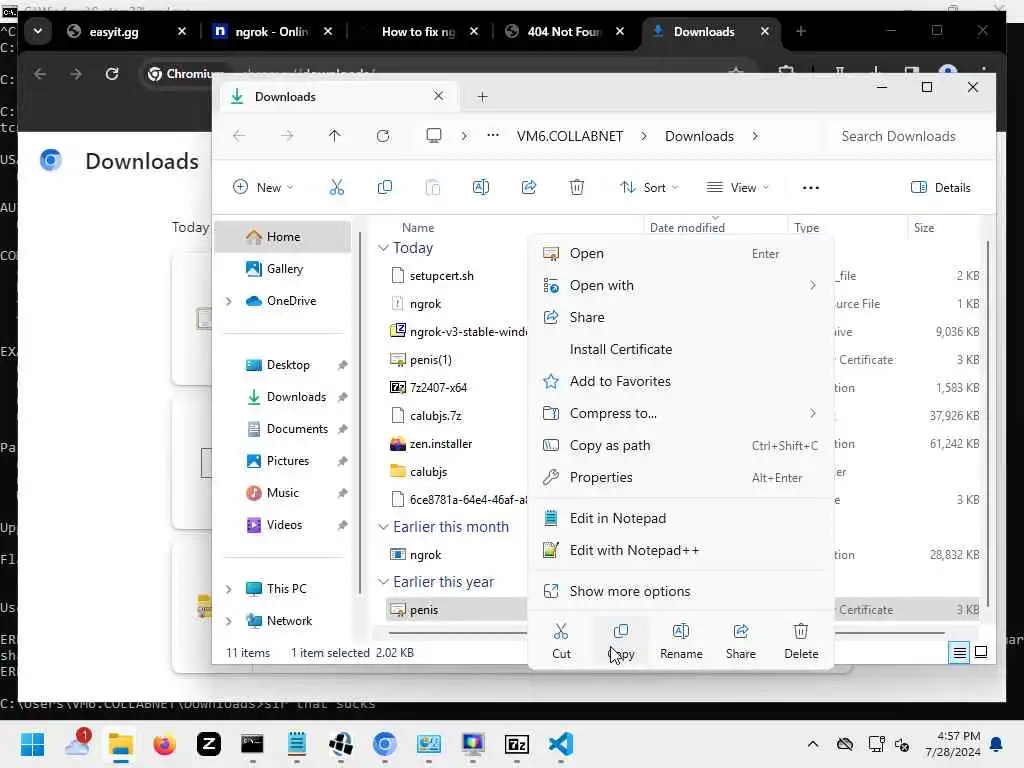Viewport: 1024px width, 768px height.
Task: Open Chromium from the taskbar
Action: tap(385, 744)
